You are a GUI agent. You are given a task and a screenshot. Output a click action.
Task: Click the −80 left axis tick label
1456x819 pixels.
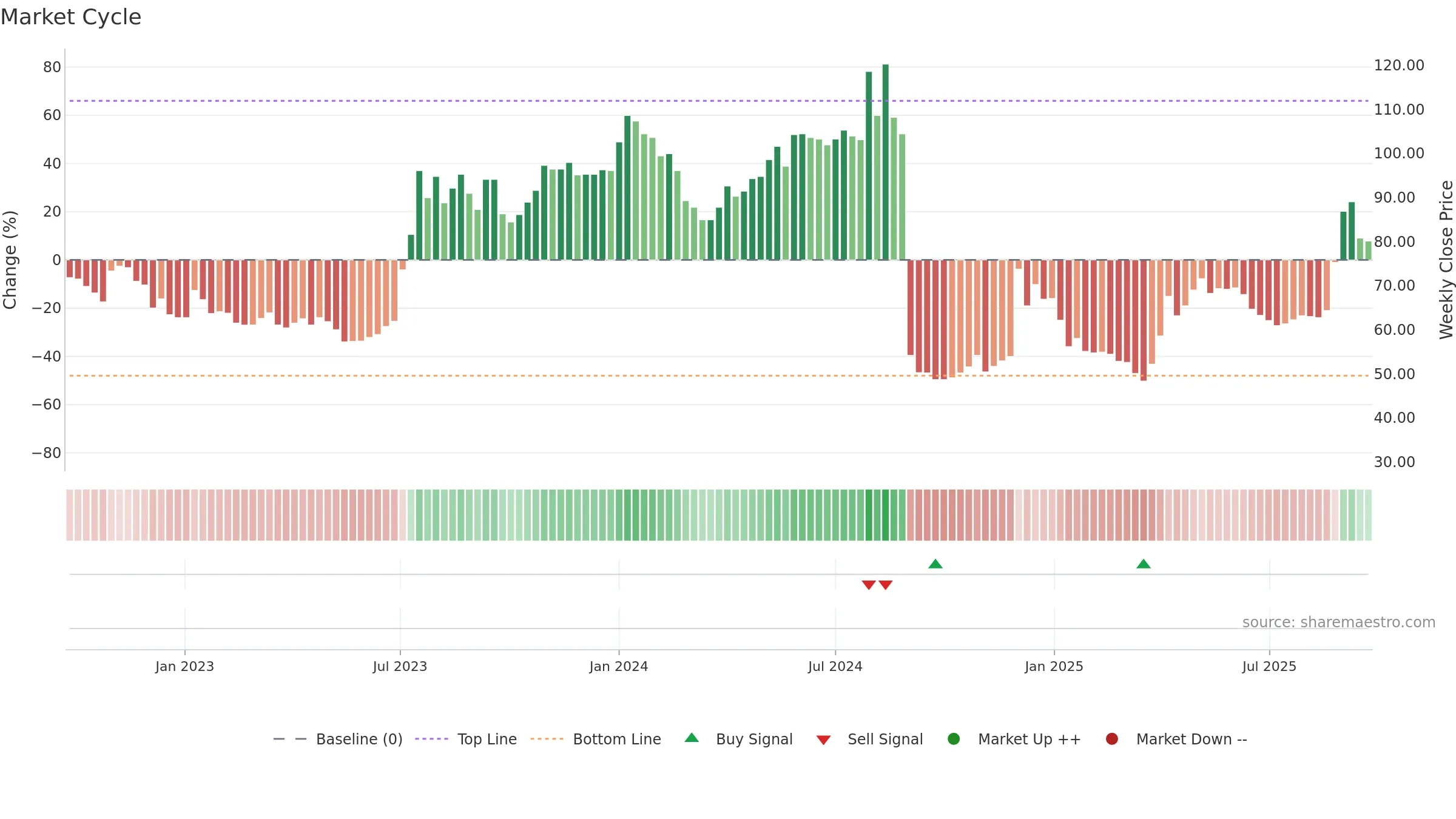click(47, 453)
